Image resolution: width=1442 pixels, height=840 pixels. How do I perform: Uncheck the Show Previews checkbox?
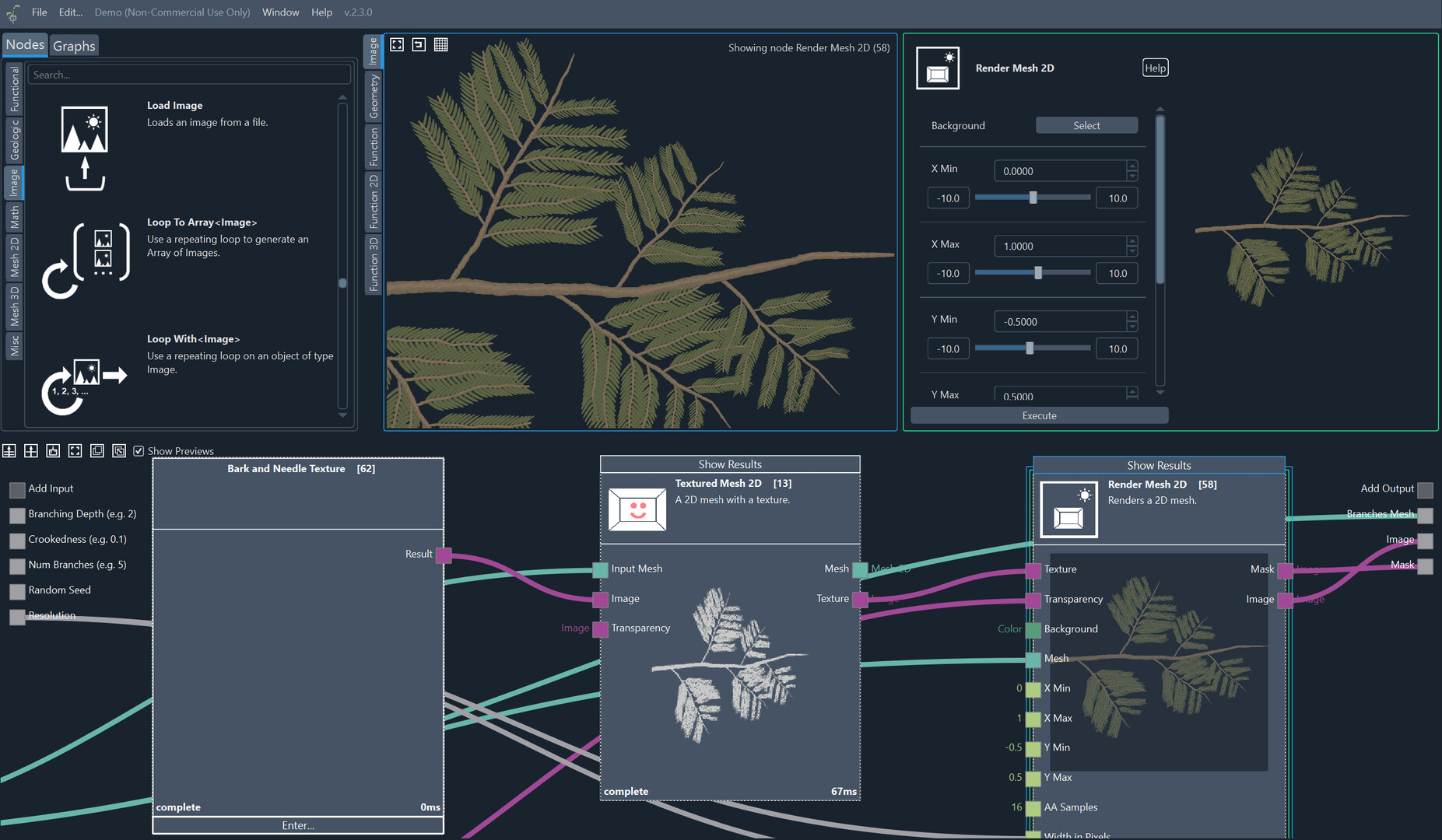point(139,451)
